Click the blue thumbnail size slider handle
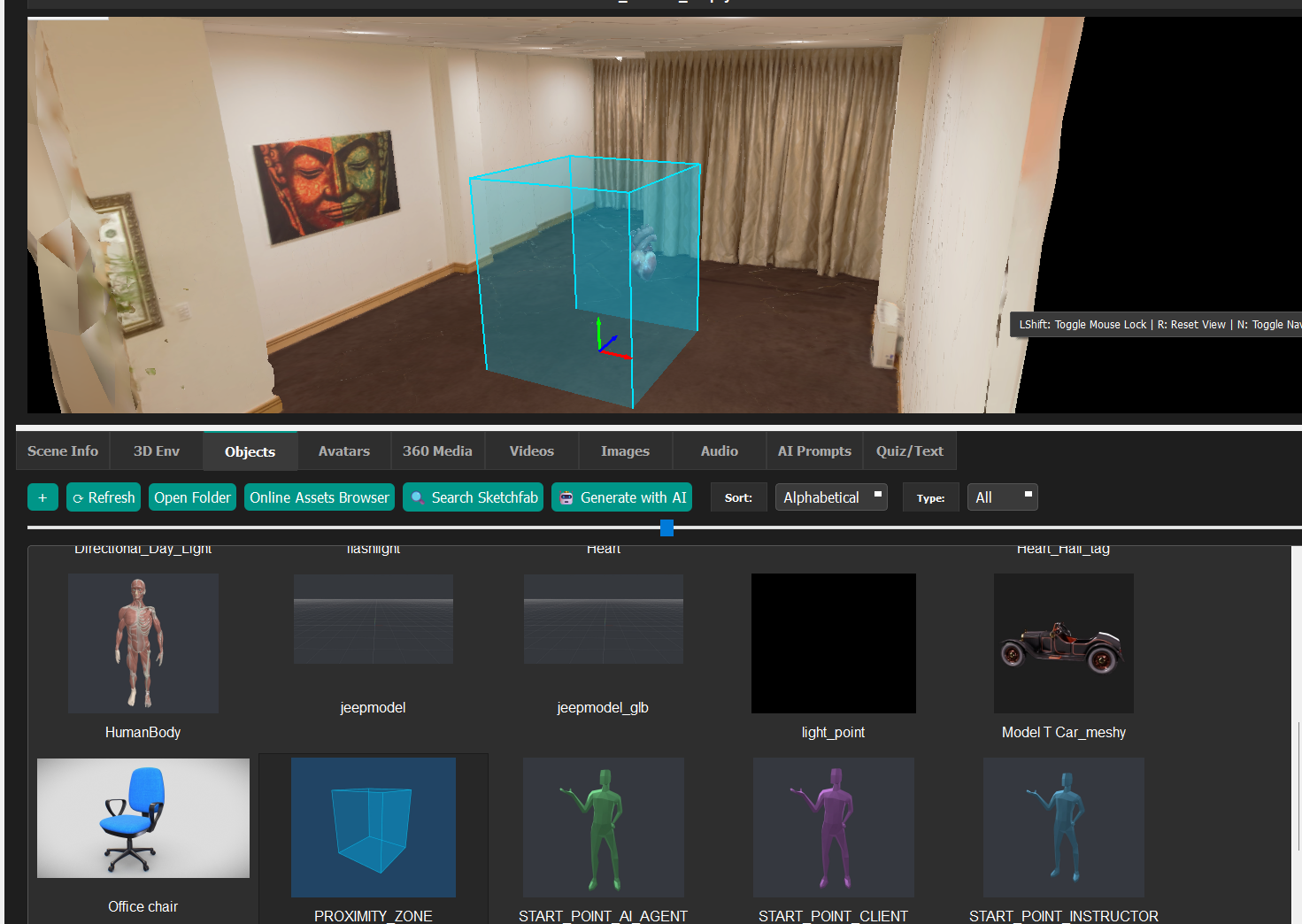 tap(667, 527)
